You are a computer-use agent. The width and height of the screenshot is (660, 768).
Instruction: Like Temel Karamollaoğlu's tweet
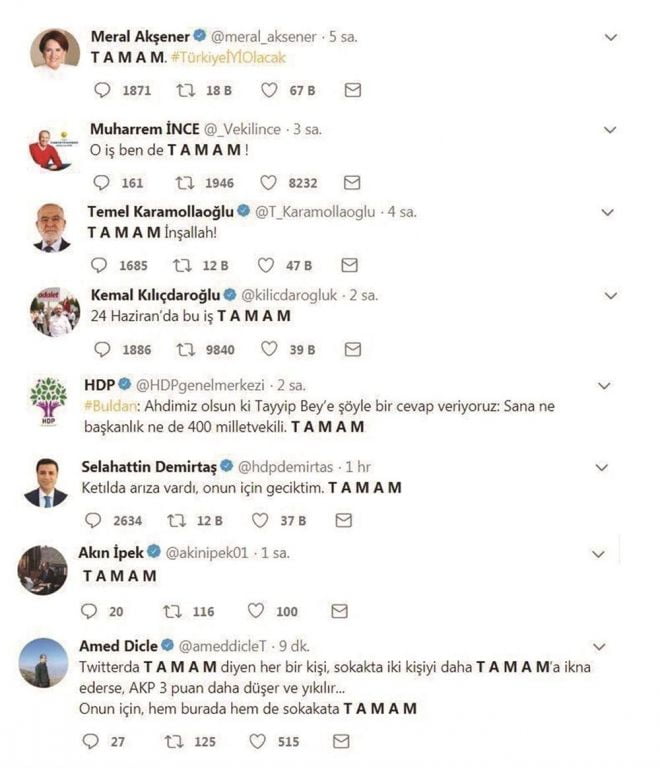pos(267,265)
